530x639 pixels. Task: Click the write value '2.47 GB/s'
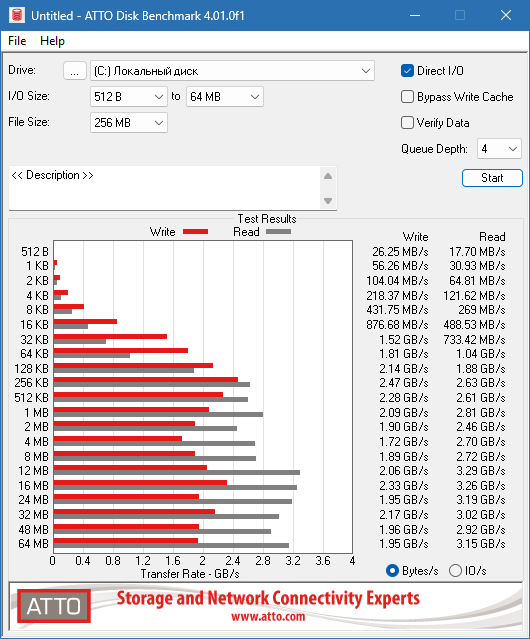click(404, 383)
